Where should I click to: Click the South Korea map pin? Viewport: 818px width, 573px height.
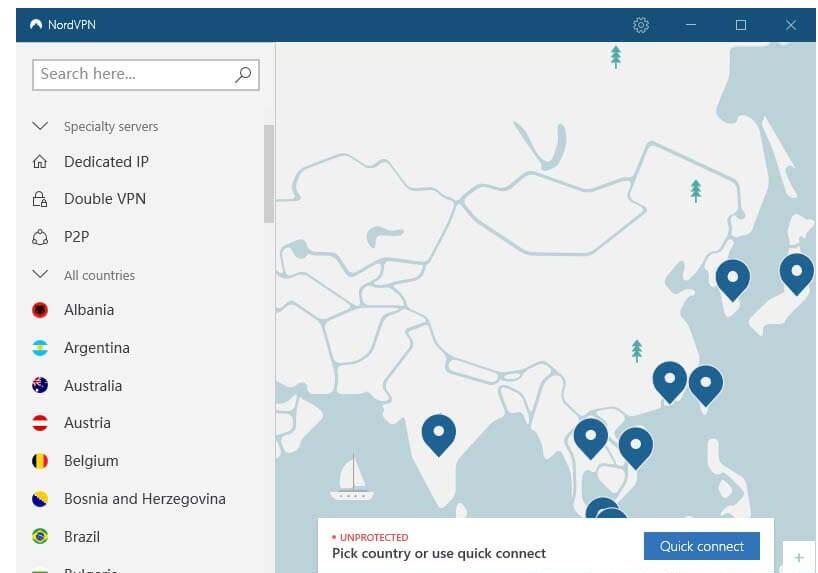(x=732, y=280)
